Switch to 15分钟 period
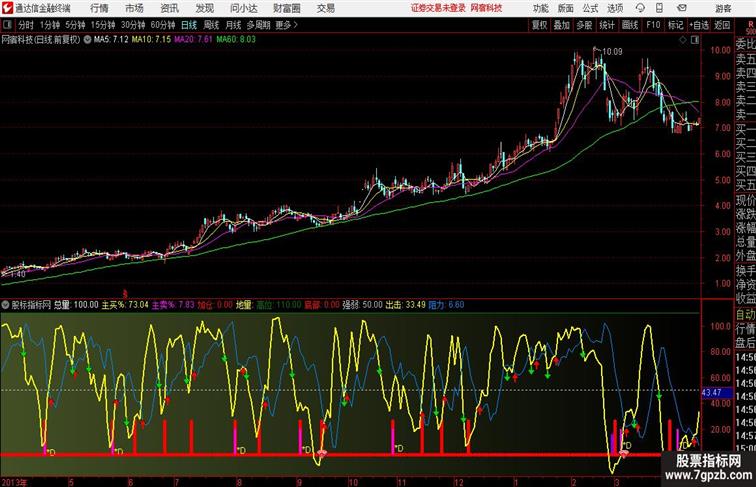 tap(103, 25)
